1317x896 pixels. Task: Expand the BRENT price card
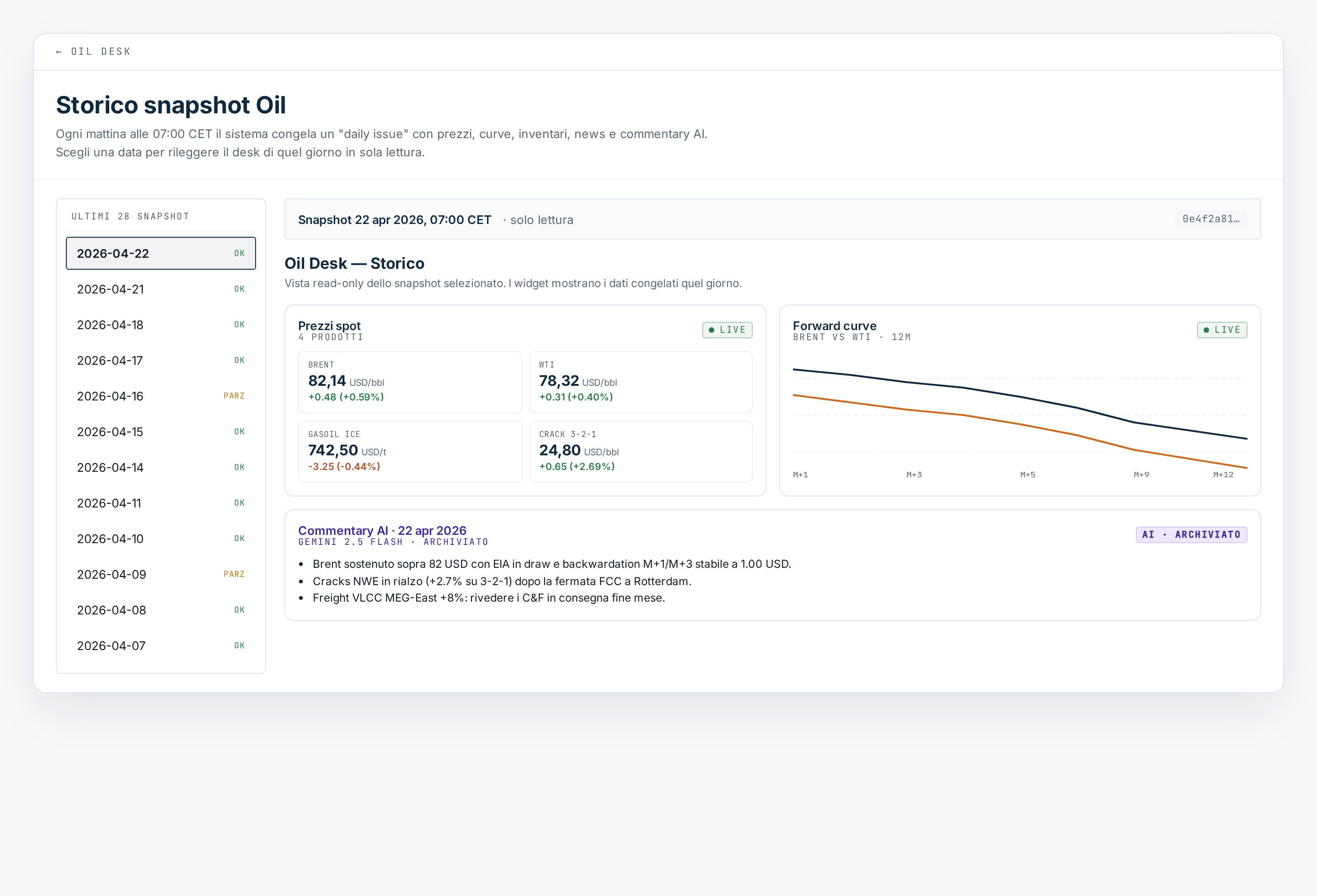coord(410,382)
